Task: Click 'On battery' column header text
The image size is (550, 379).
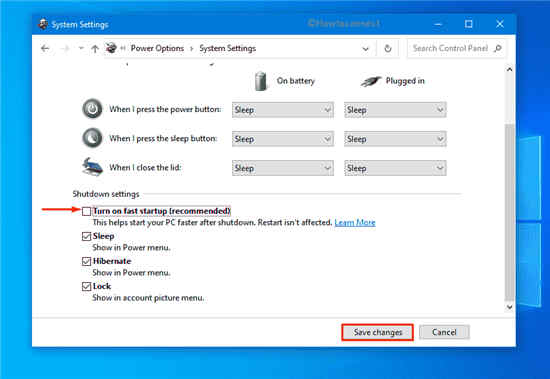Action: [x=296, y=81]
